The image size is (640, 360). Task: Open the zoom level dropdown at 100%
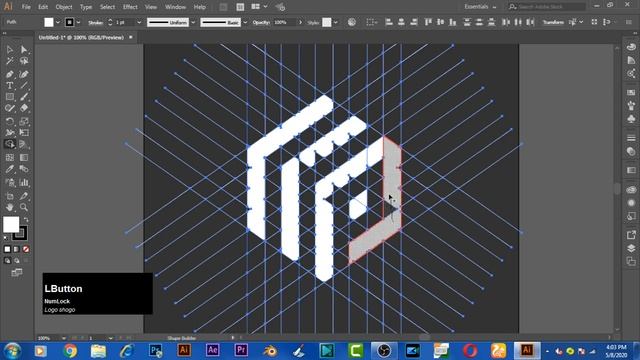(x=64, y=338)
